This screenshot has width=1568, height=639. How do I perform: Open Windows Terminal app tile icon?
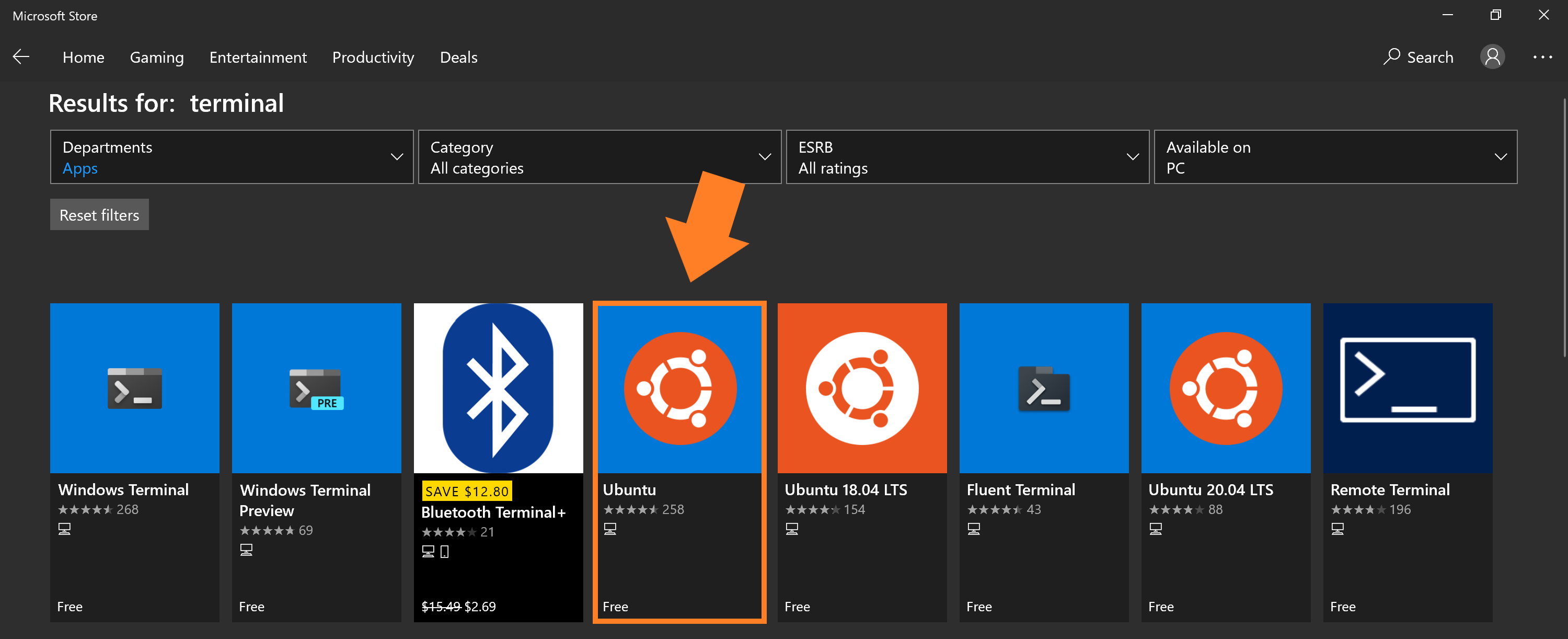(x=134, y=388)
